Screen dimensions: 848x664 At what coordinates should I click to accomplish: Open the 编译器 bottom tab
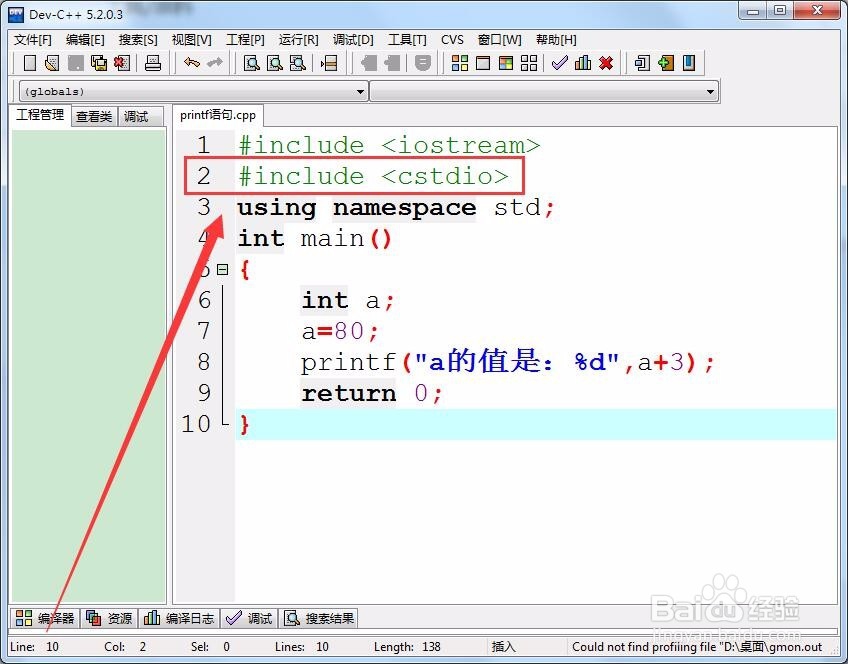pyautogui.click(x=45, y=618)
